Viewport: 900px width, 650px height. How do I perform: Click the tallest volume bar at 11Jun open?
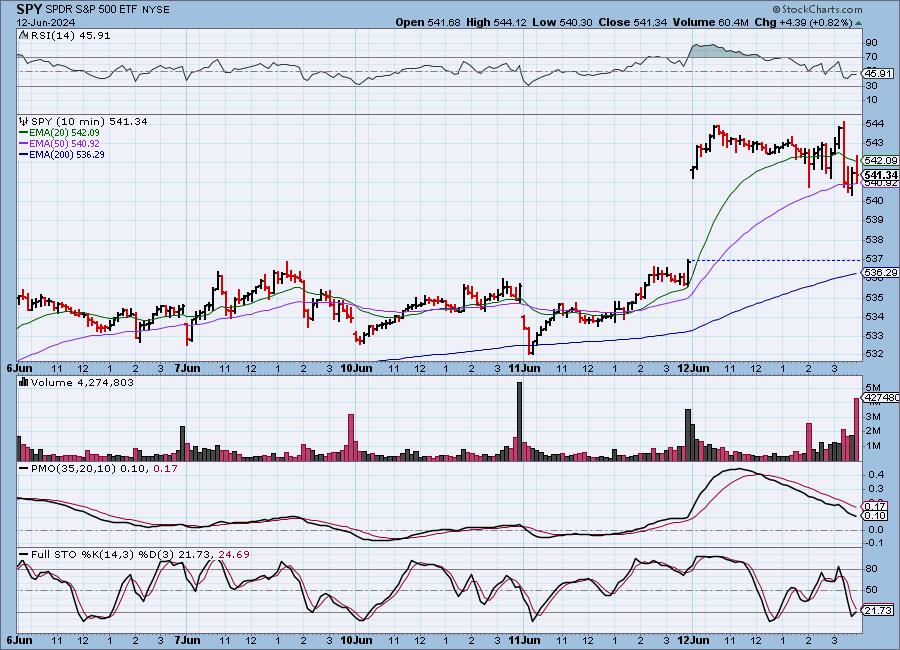click(x=519, y=421)
